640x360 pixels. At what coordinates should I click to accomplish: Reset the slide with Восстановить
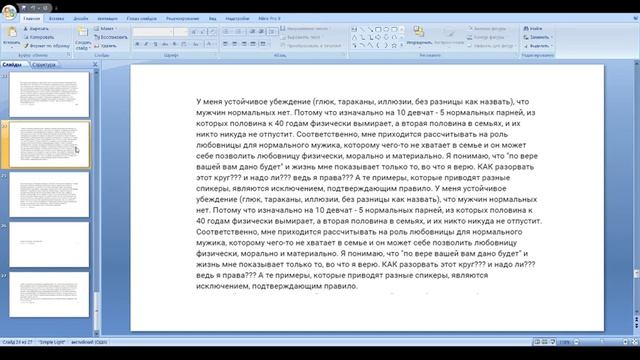click(111, 37)
